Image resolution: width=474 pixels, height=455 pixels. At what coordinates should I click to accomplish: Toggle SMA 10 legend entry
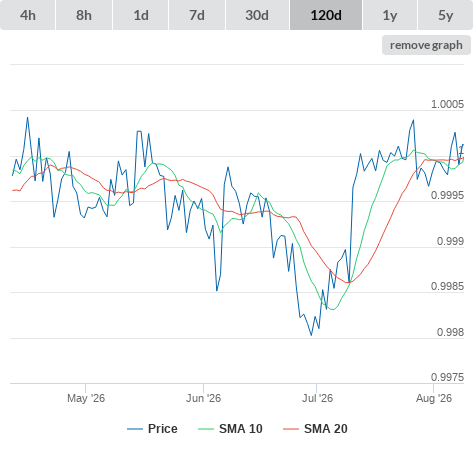241,429
